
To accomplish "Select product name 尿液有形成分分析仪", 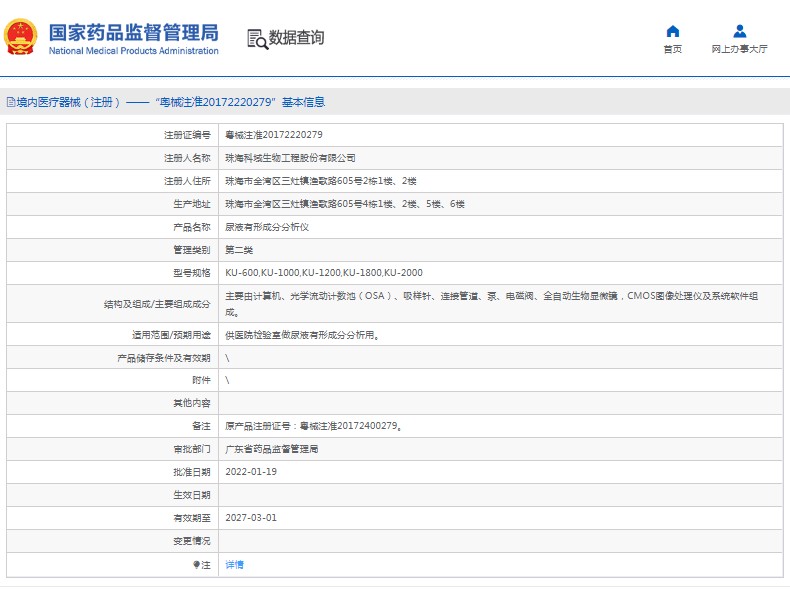I will tap(267, 227).
